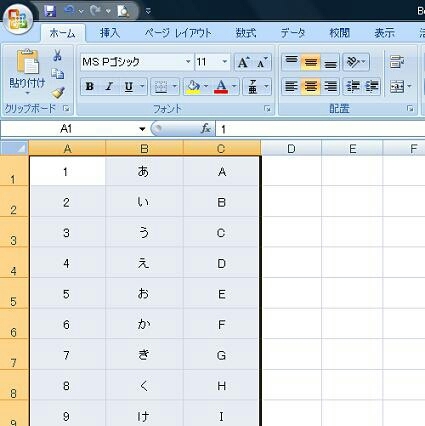Toggle middle vertical alignment
The height and width of the screenshot is (426, 425).
311,62
